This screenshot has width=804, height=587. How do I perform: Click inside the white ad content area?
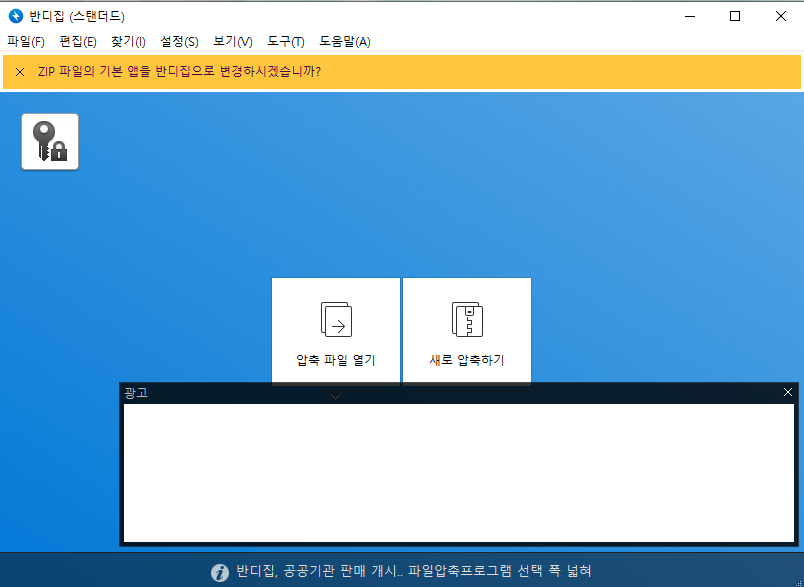[459, 473]
